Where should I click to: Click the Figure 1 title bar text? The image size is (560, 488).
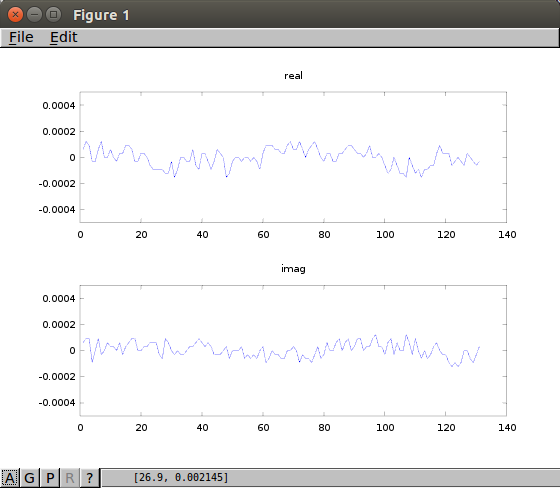coord(101,15)
